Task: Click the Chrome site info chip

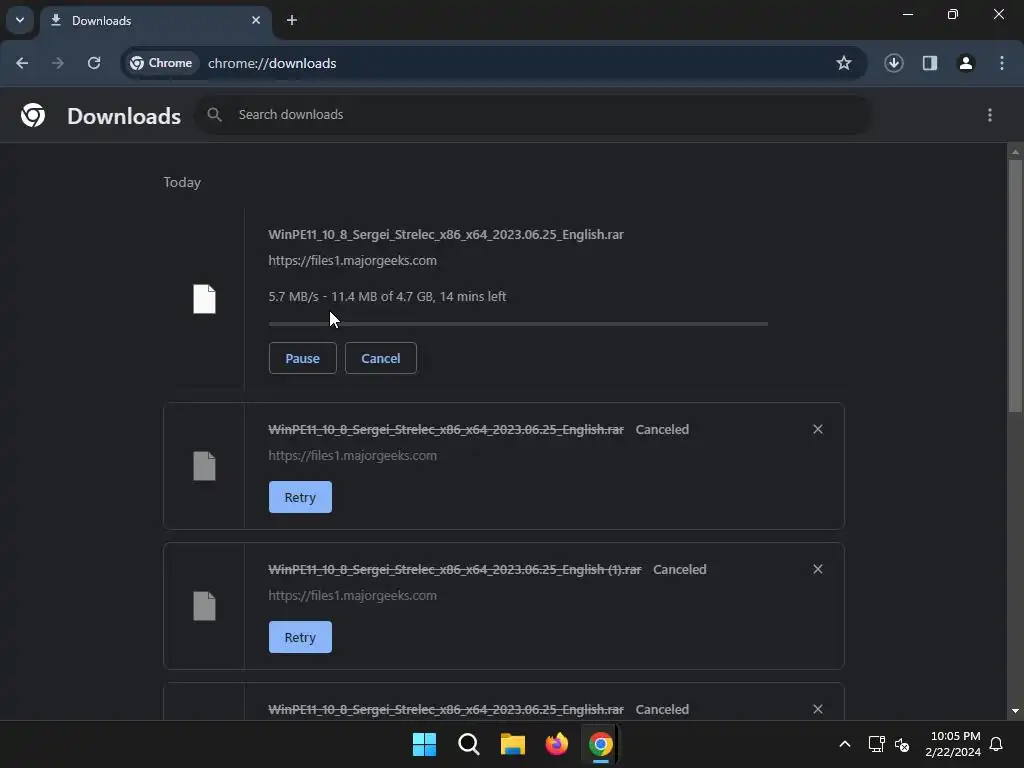Action: (161, 63)
